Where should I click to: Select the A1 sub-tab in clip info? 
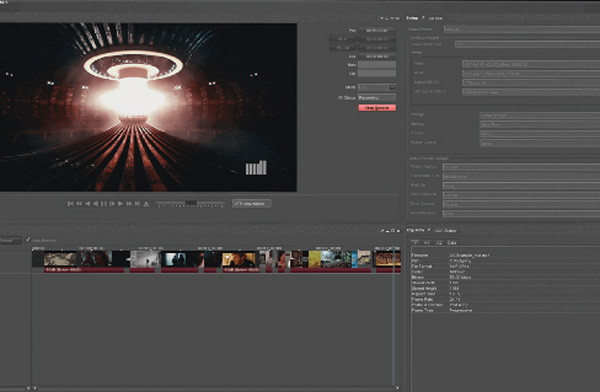point(427,243)
